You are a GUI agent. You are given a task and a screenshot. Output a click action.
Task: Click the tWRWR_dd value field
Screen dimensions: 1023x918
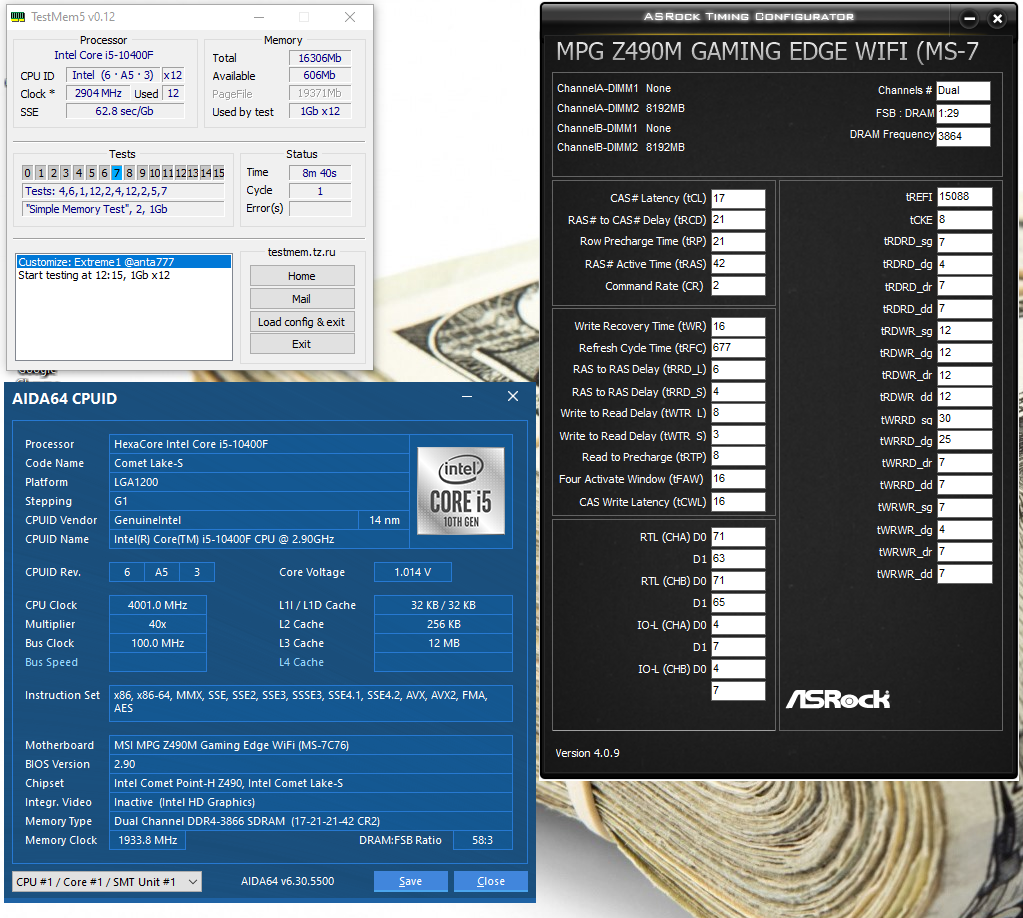point(964,574)
